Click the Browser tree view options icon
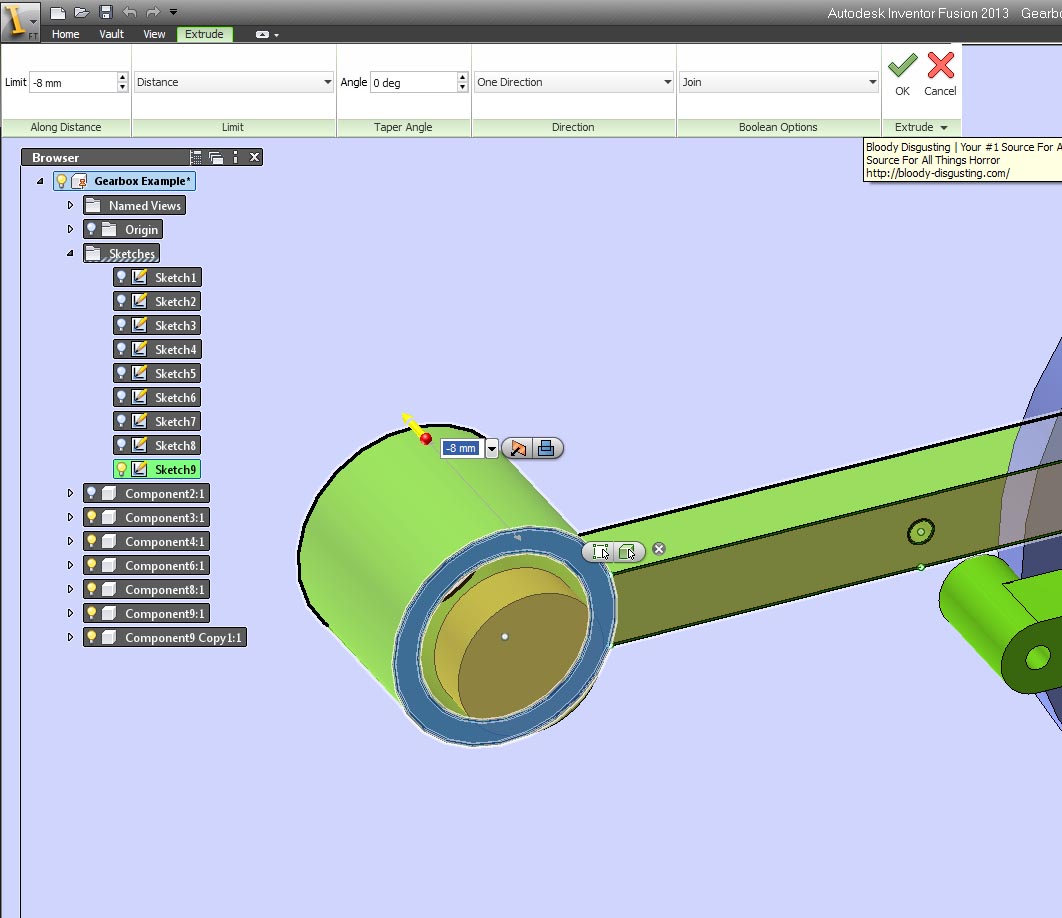Image resolution: width=1062 pixels, height=918 pixels. [x=196, y=157]
